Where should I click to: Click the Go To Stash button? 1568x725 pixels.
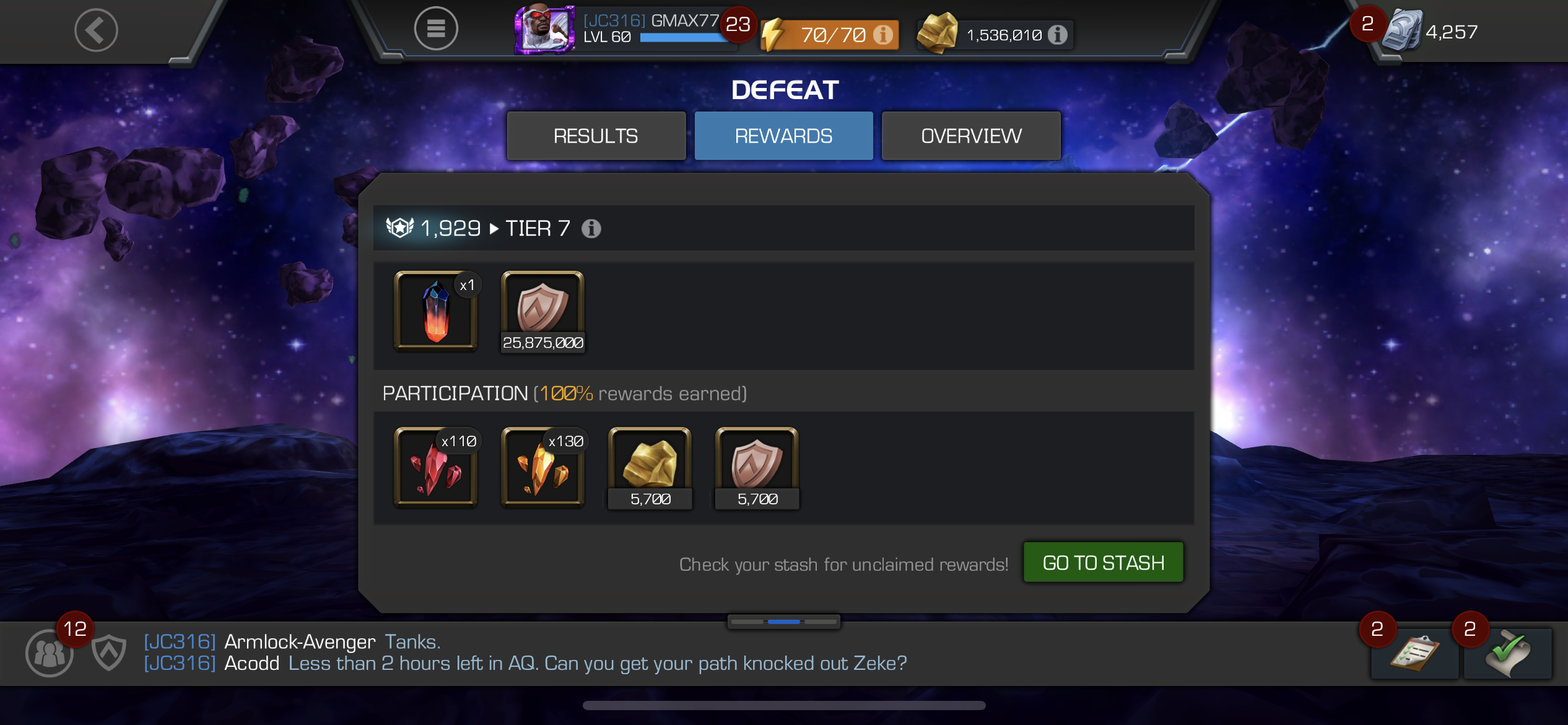[1103, 563]
